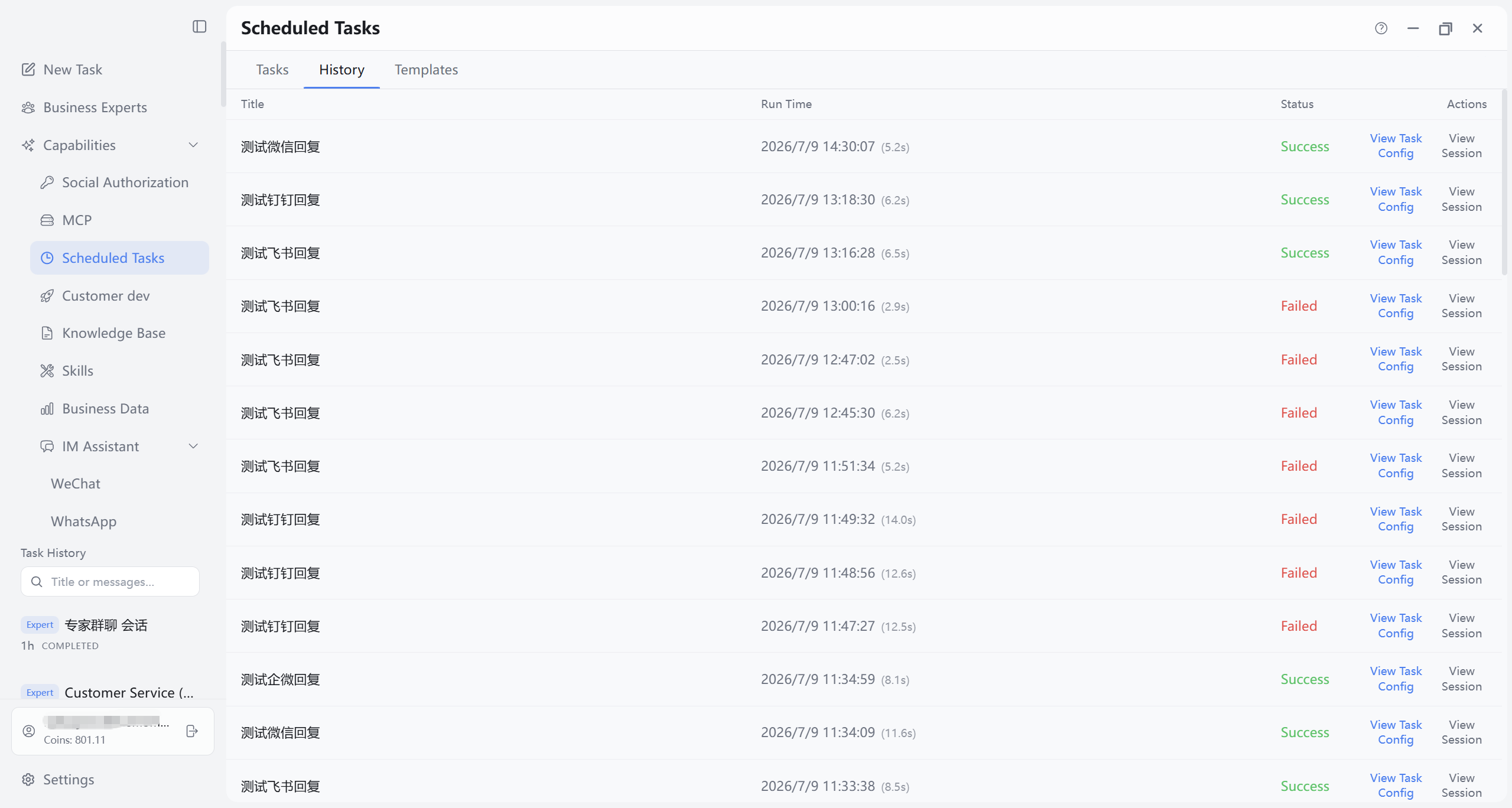Click the vertical scrollbar of history table
This screenshot has width=1512, height=808.
1504,183
